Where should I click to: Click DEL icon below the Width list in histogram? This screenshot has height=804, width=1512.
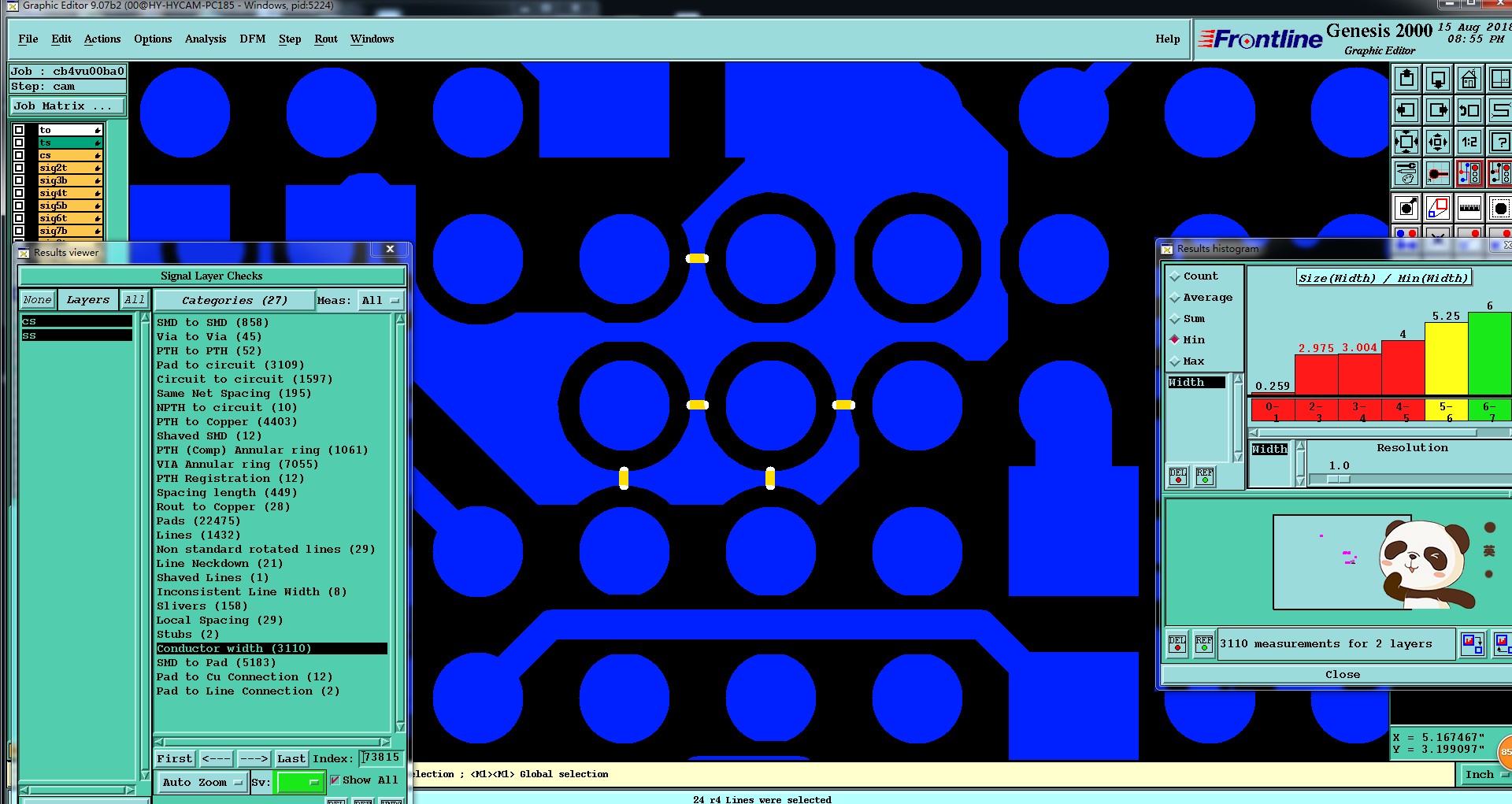point(1178,476)
